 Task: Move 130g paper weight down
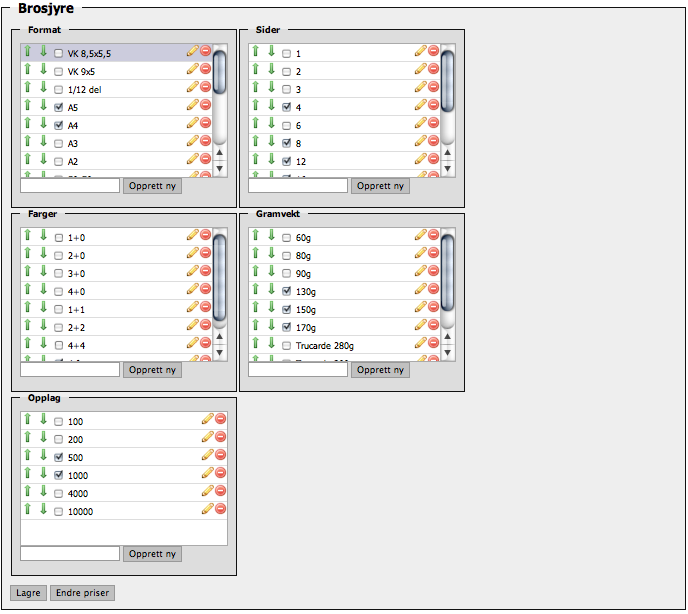pyautogui.click(x=271, y=291)
